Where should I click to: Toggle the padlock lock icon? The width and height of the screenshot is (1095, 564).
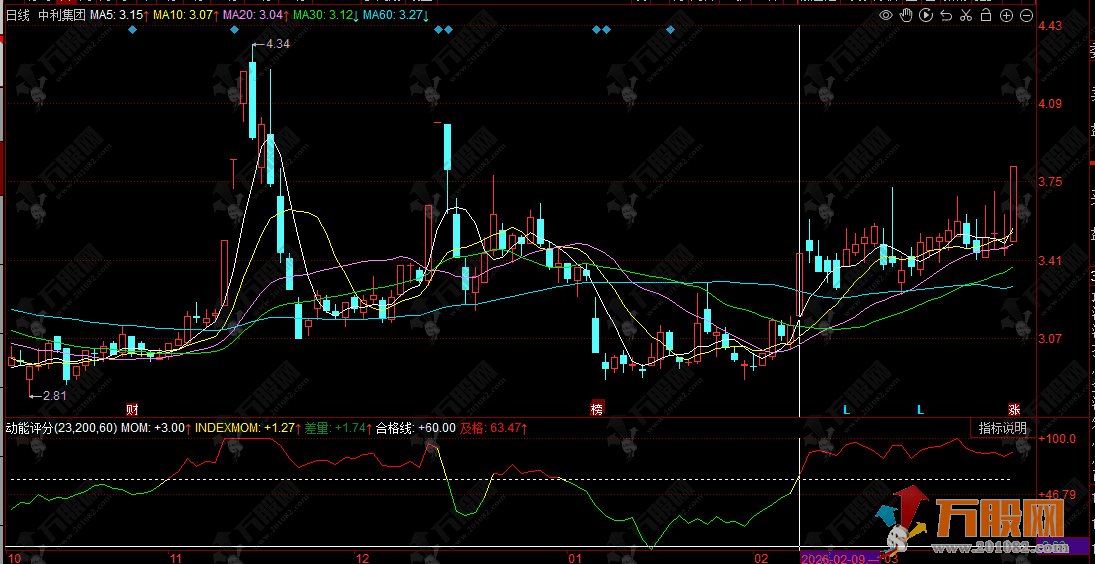pos(986,15)
